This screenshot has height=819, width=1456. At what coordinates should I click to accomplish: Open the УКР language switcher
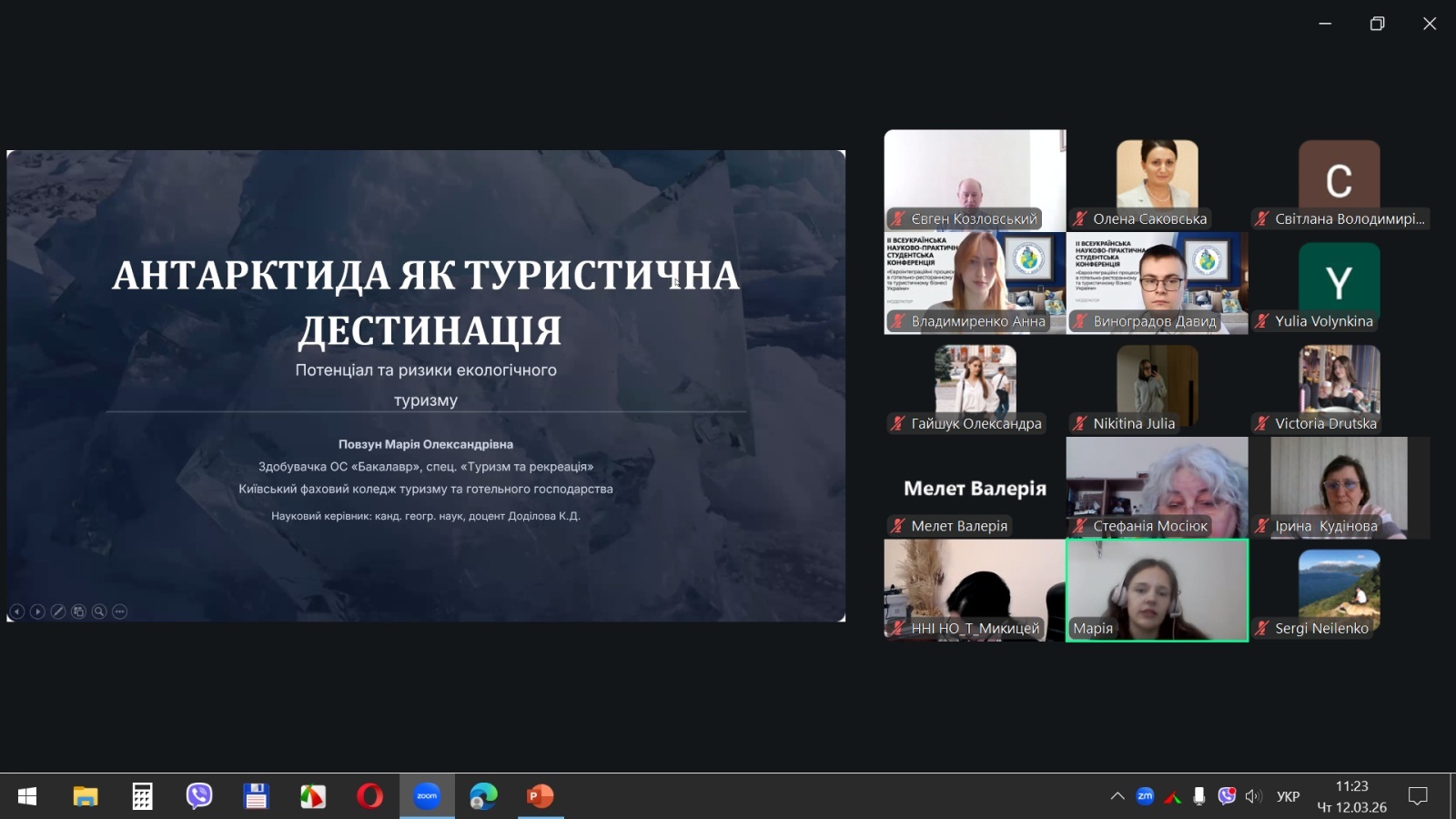pos(1288,796)
